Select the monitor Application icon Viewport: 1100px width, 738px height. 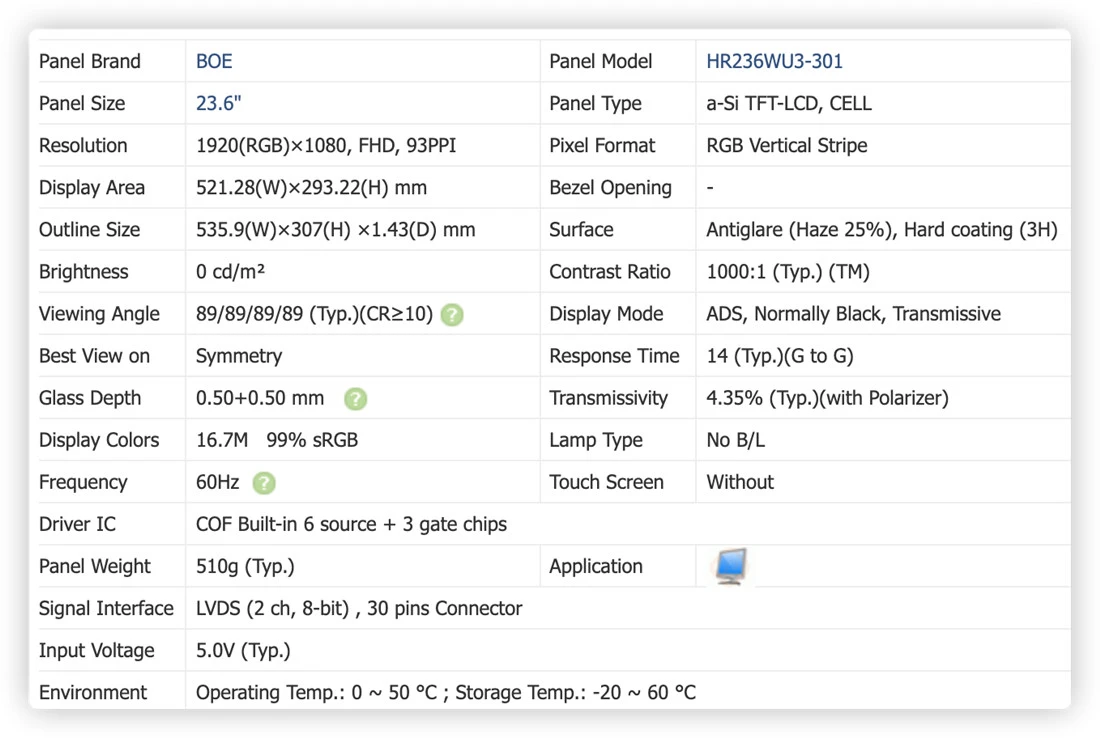coord(730,566)
